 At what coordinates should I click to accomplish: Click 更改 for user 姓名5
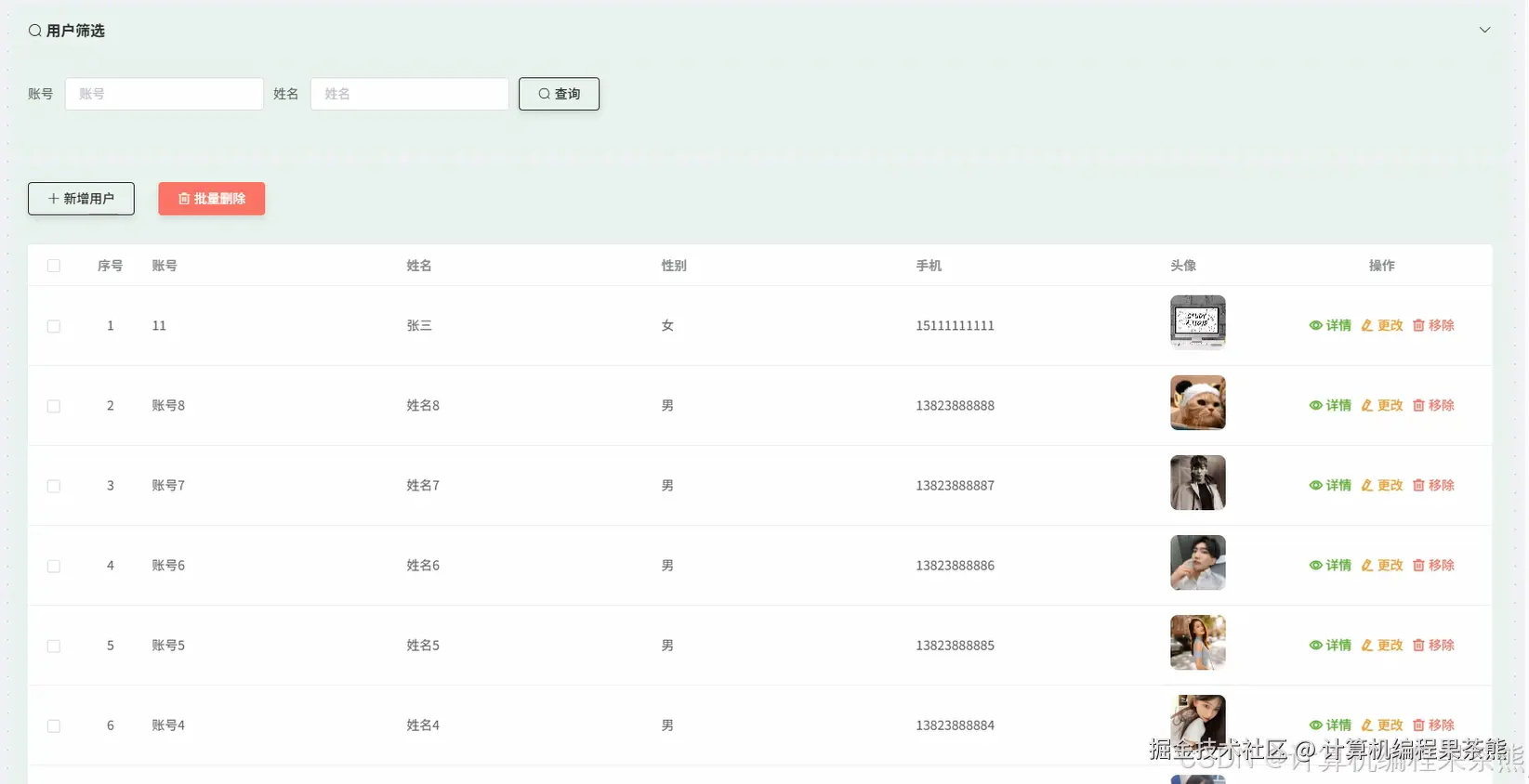pyautogui.click(x=1382, y=646)
